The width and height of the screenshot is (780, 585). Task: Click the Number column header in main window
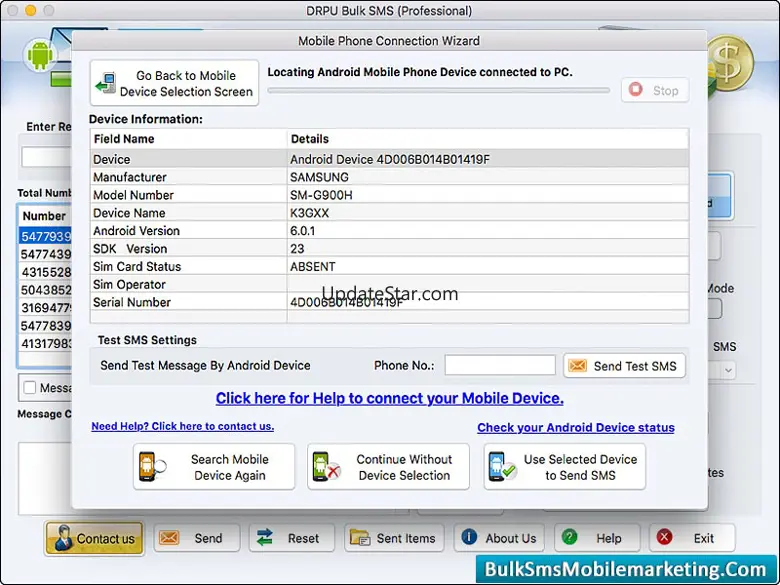pos(45,216)
